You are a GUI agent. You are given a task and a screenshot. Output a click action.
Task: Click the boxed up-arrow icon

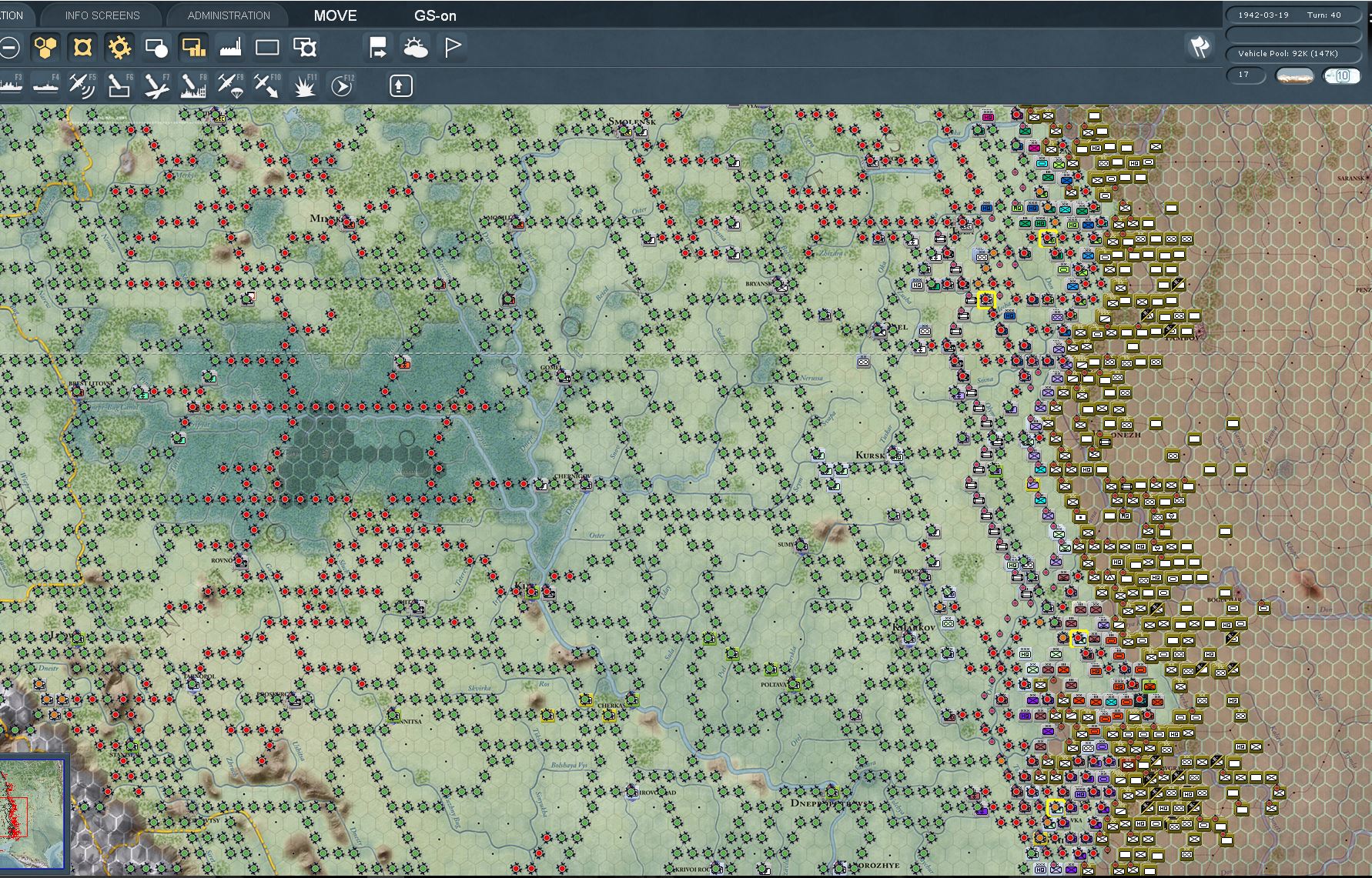point(400,85)
